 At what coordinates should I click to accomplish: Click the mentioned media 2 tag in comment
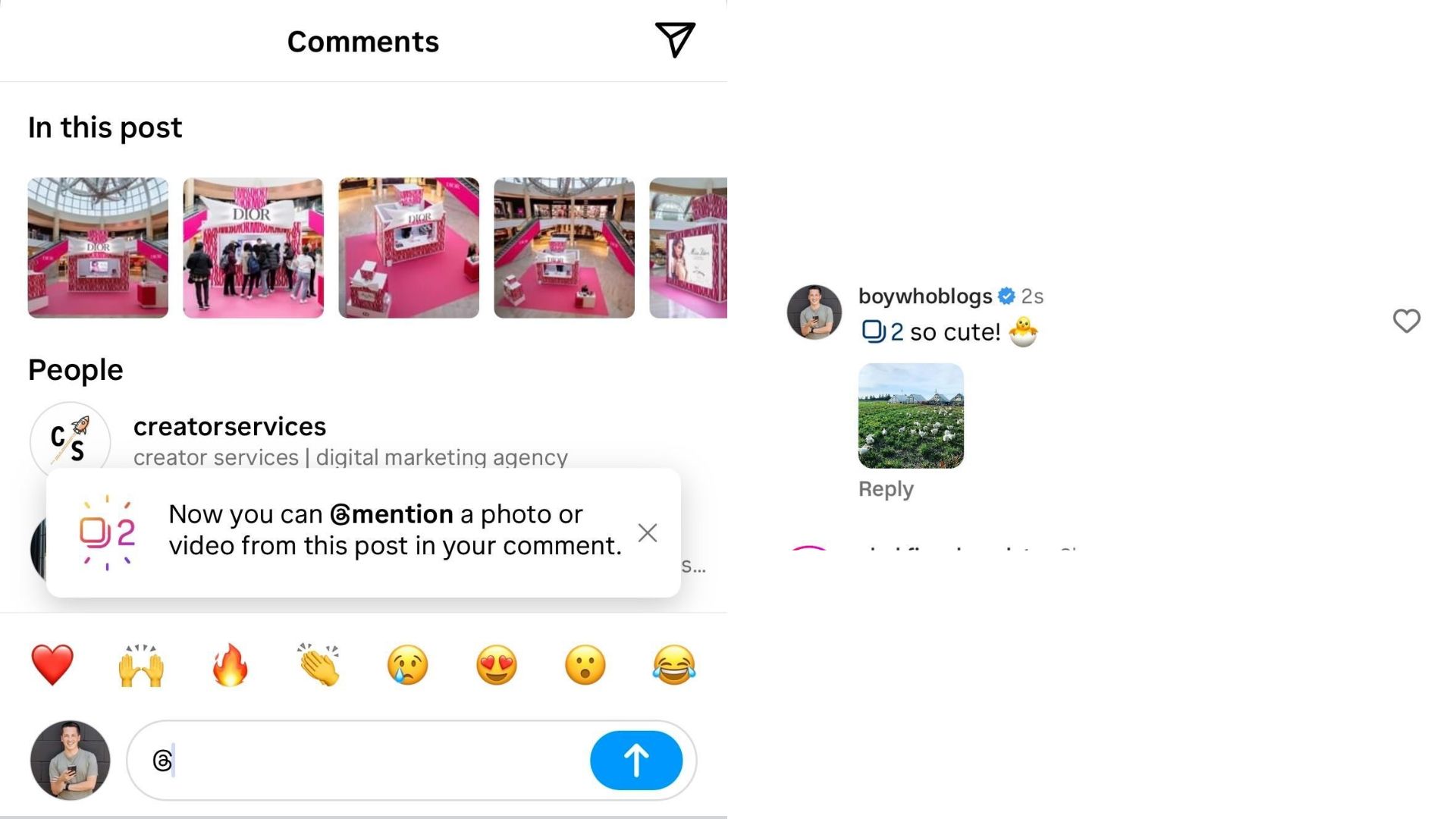(x=882, y=331)
